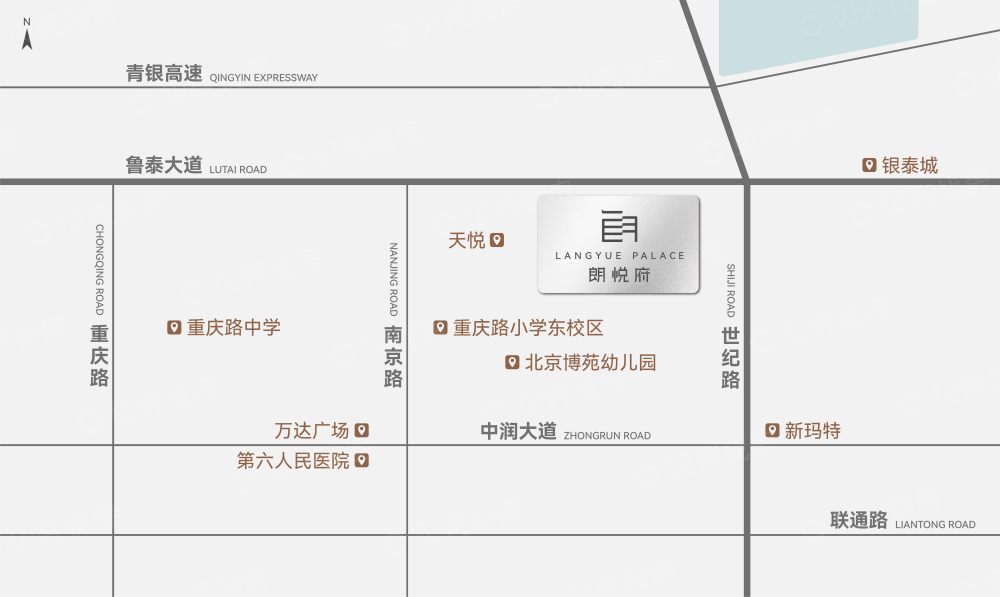
Task: Click the pin icon next to 银泰城
Action: click(869, 165)
